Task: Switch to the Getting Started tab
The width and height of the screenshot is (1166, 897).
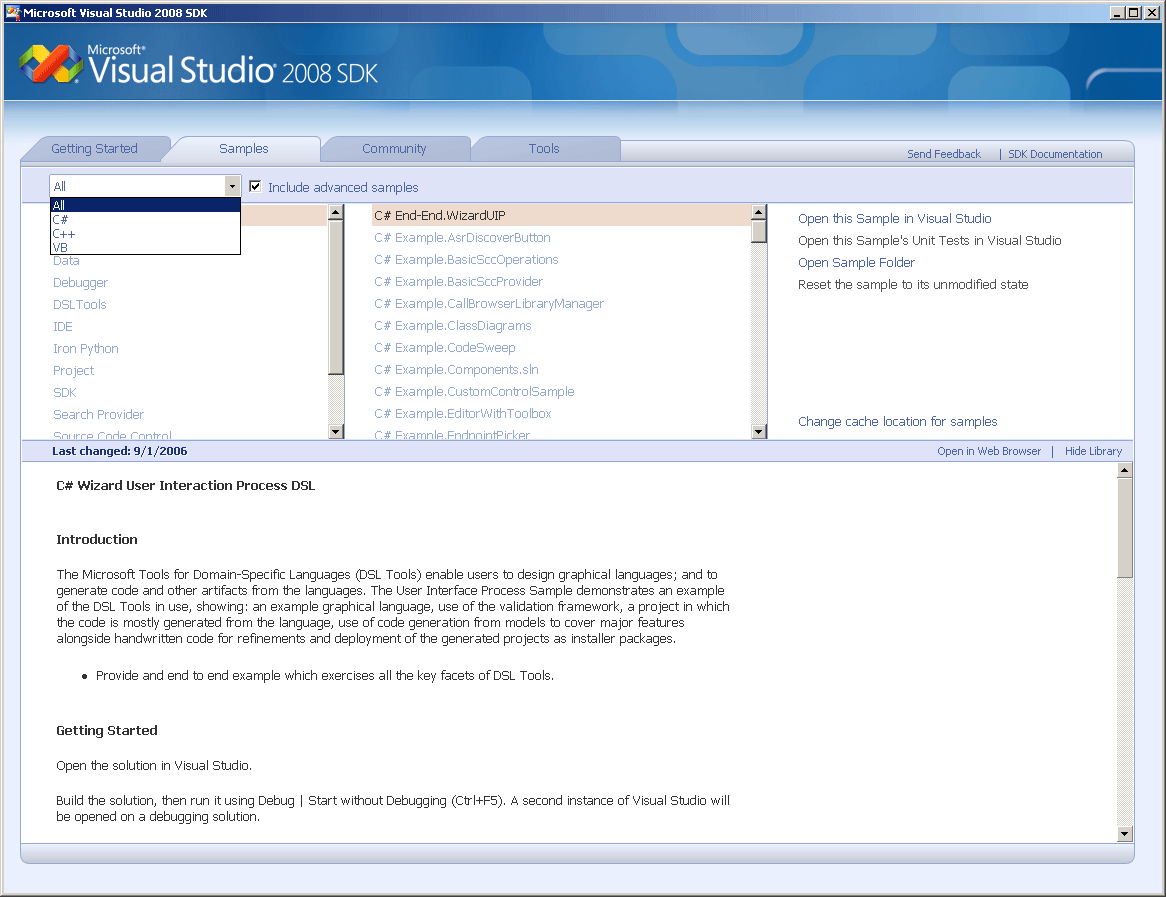Action: click(x=94, y=149)
